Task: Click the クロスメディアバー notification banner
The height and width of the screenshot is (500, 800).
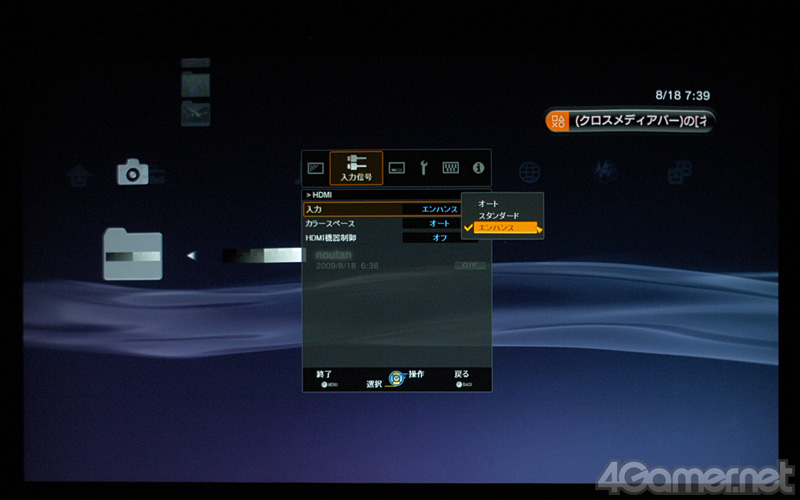Action: pyautogui.click(x=630, y=121)
